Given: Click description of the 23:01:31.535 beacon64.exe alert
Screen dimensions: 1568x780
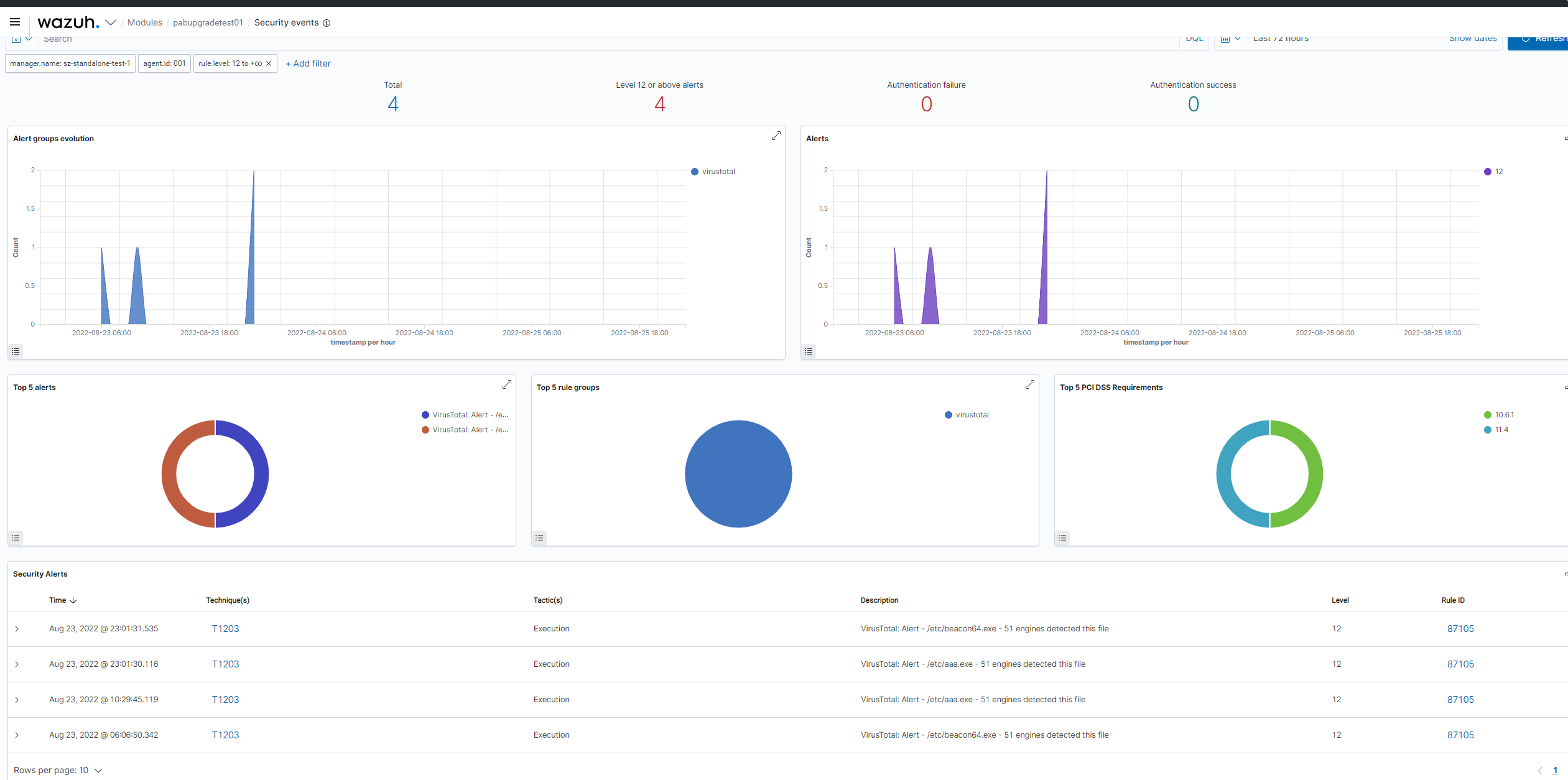Looking at the screenshot, I should click(985, 629).
